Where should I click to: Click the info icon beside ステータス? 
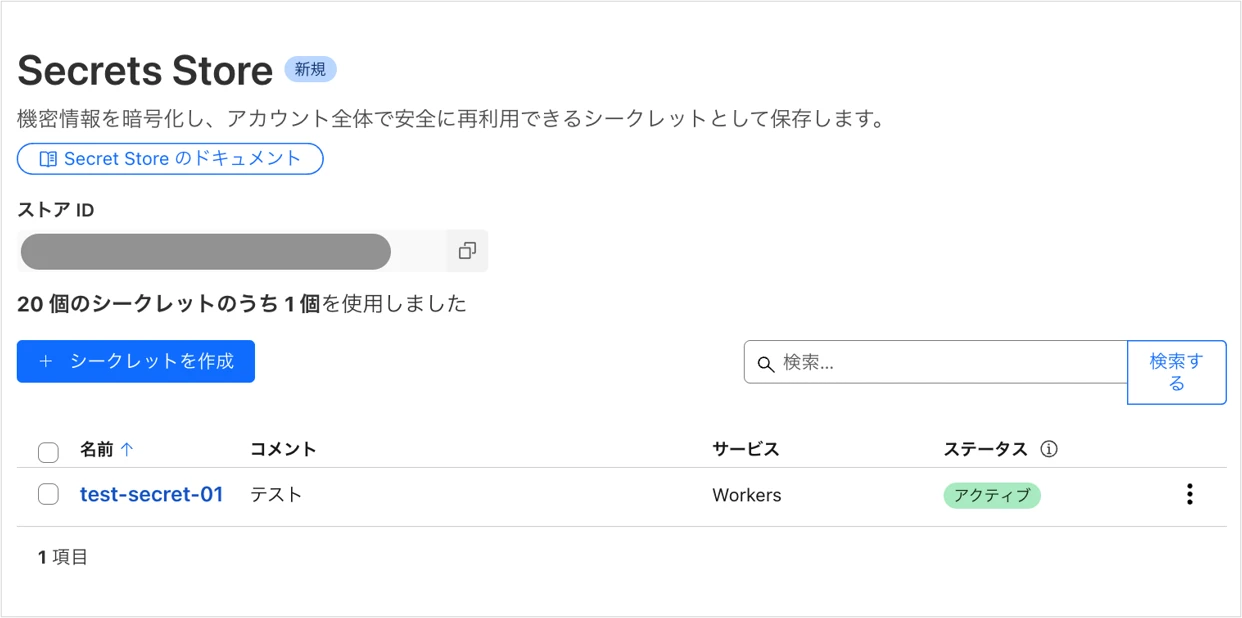click(1049, 449)
